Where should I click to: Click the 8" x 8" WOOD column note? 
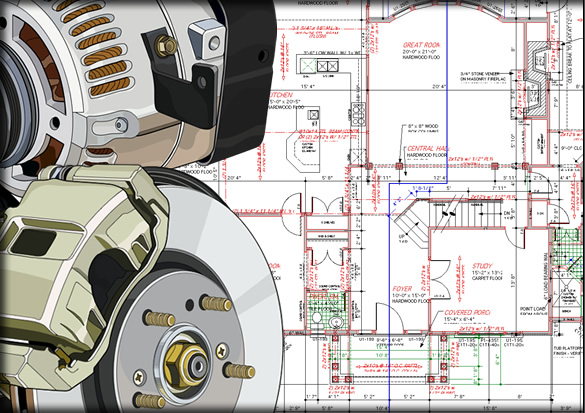click(423, 126)
